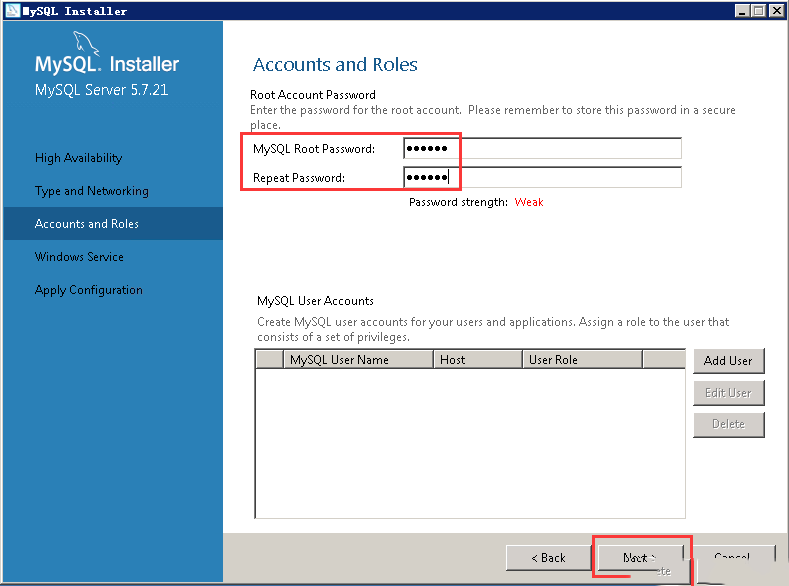The width and height of the screenshot is (789, 586).
Task: Open the Apply Configuration step
Action: (x=89, y=290)
